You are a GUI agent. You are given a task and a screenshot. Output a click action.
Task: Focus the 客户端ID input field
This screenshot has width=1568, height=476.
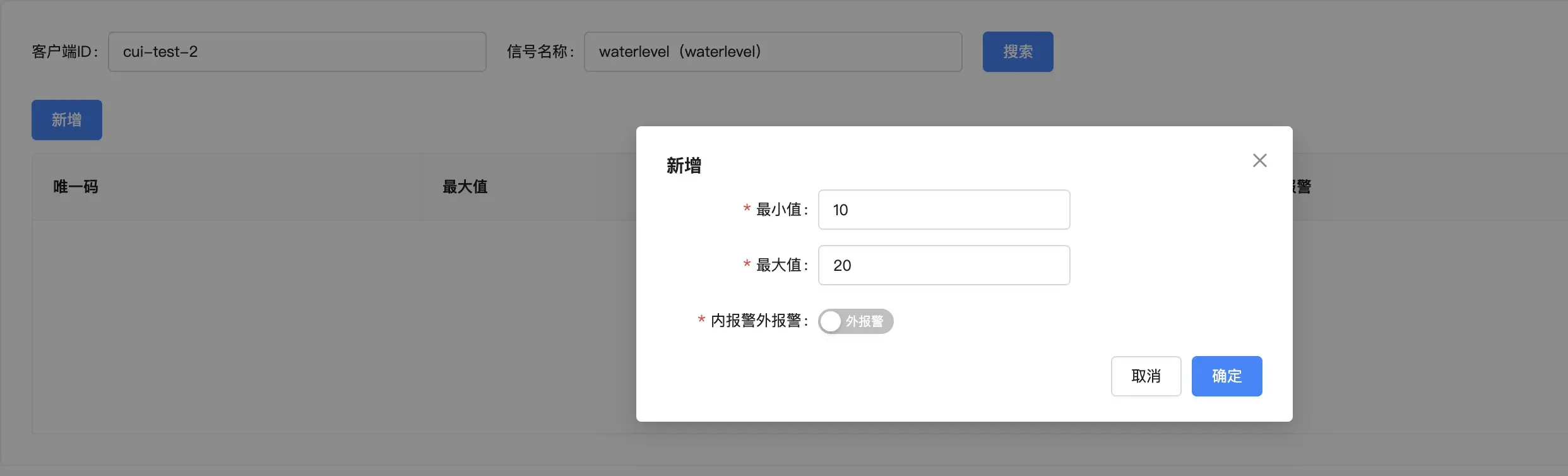(x=297, y=52)
